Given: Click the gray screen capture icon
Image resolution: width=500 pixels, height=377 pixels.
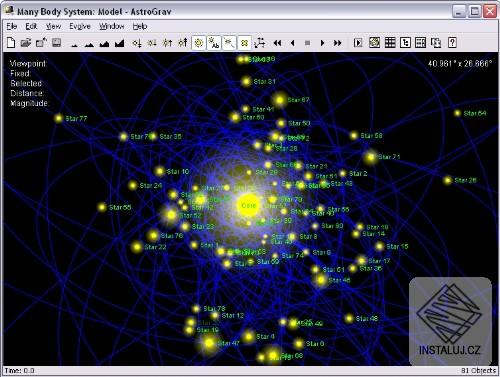Looking at the screenshot, I should 56,43.
